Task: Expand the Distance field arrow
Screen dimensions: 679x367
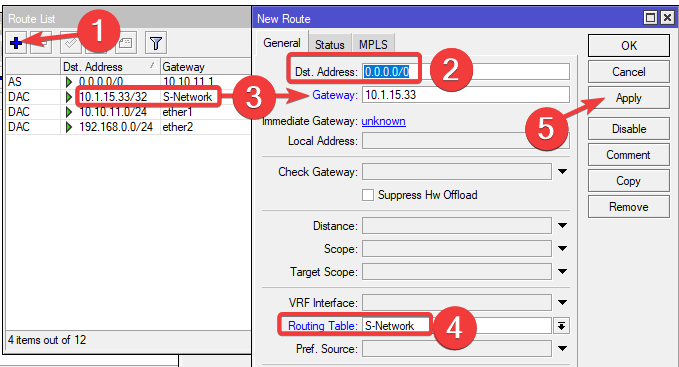Action: 562,225
